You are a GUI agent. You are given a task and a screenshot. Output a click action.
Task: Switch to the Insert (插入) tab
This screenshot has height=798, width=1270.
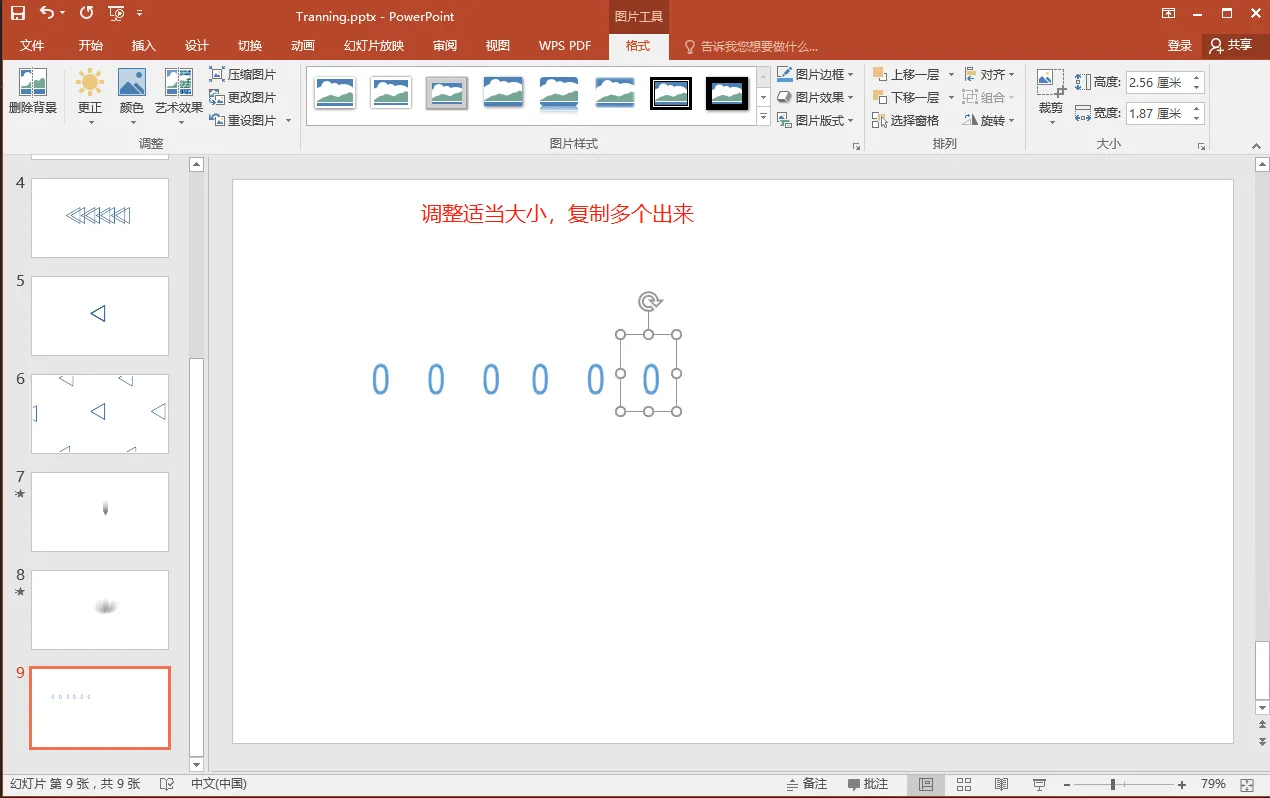[144, 46]
